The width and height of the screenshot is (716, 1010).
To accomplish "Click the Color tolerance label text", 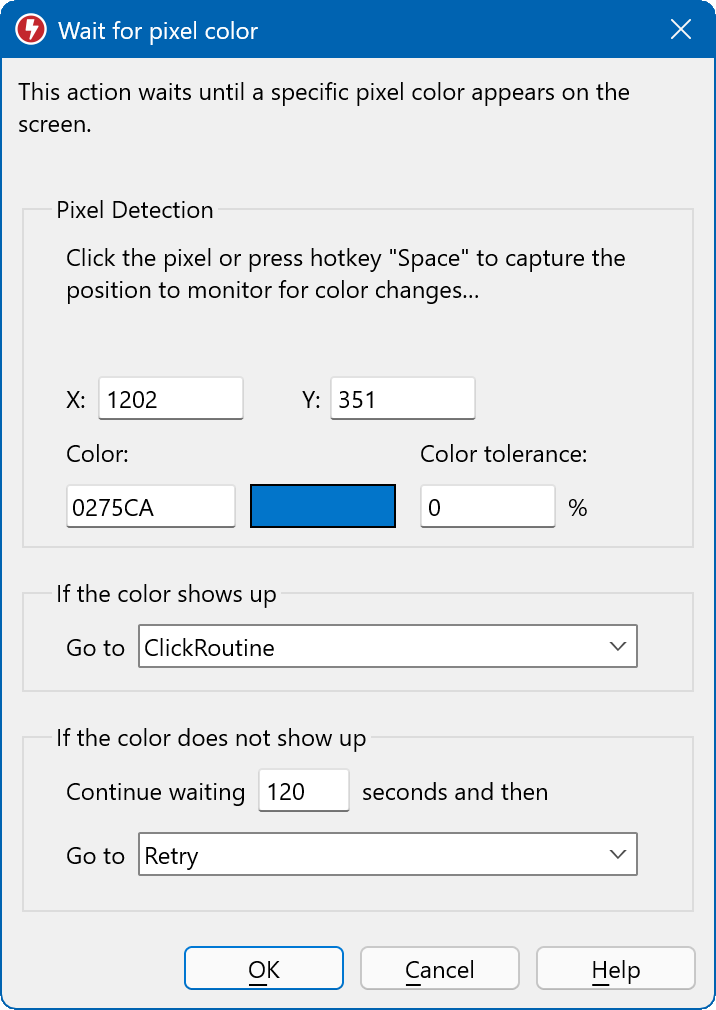I will coord(503,454).
